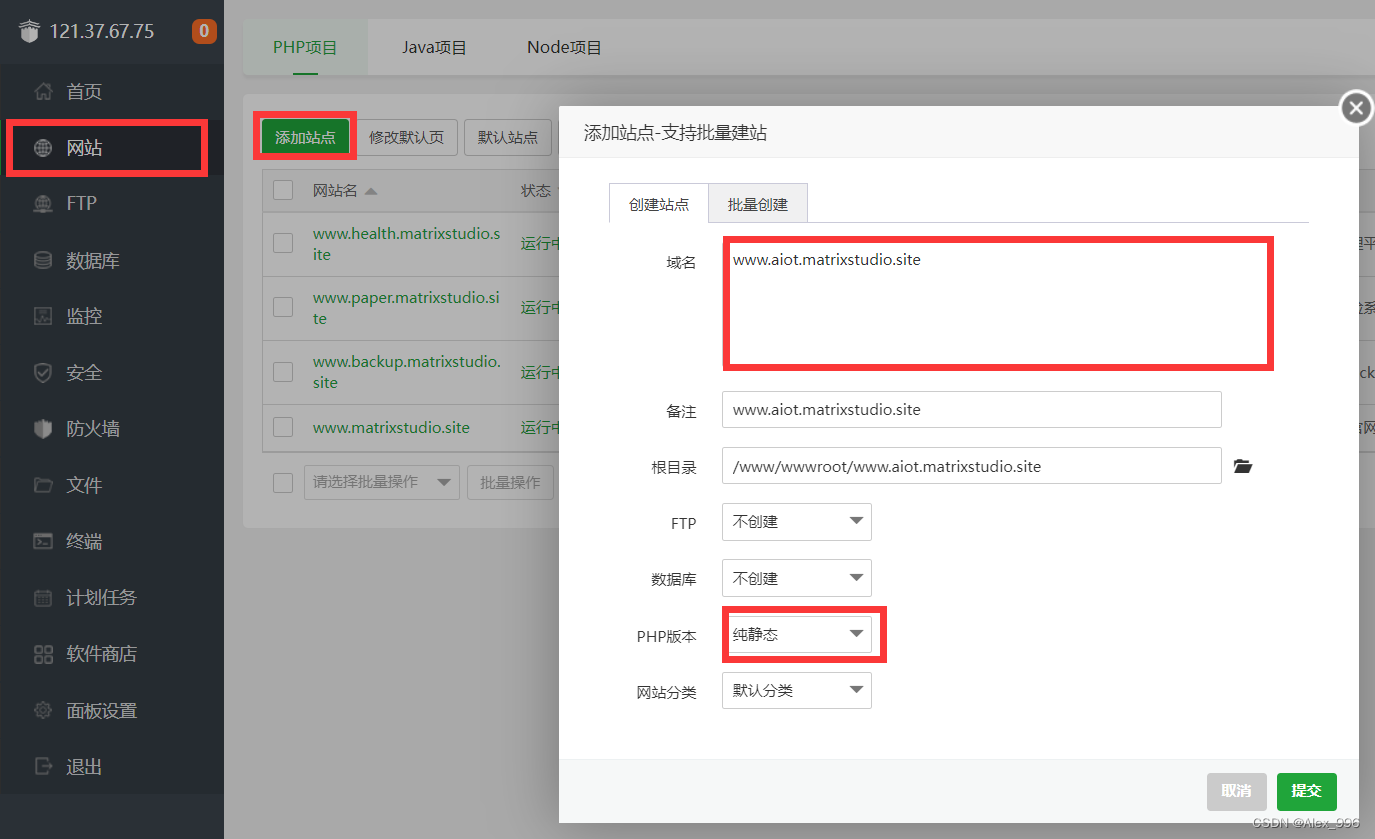Check the box for www.paper.matrixstudio.site
This screenshot has height=839, width=1375.
283,307
